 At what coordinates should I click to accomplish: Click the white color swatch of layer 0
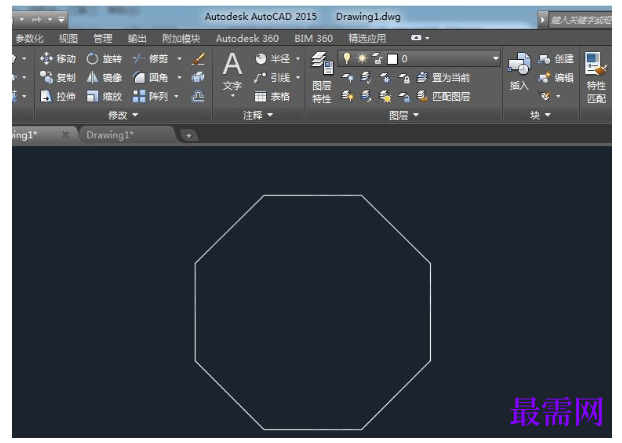click(392, 59)
